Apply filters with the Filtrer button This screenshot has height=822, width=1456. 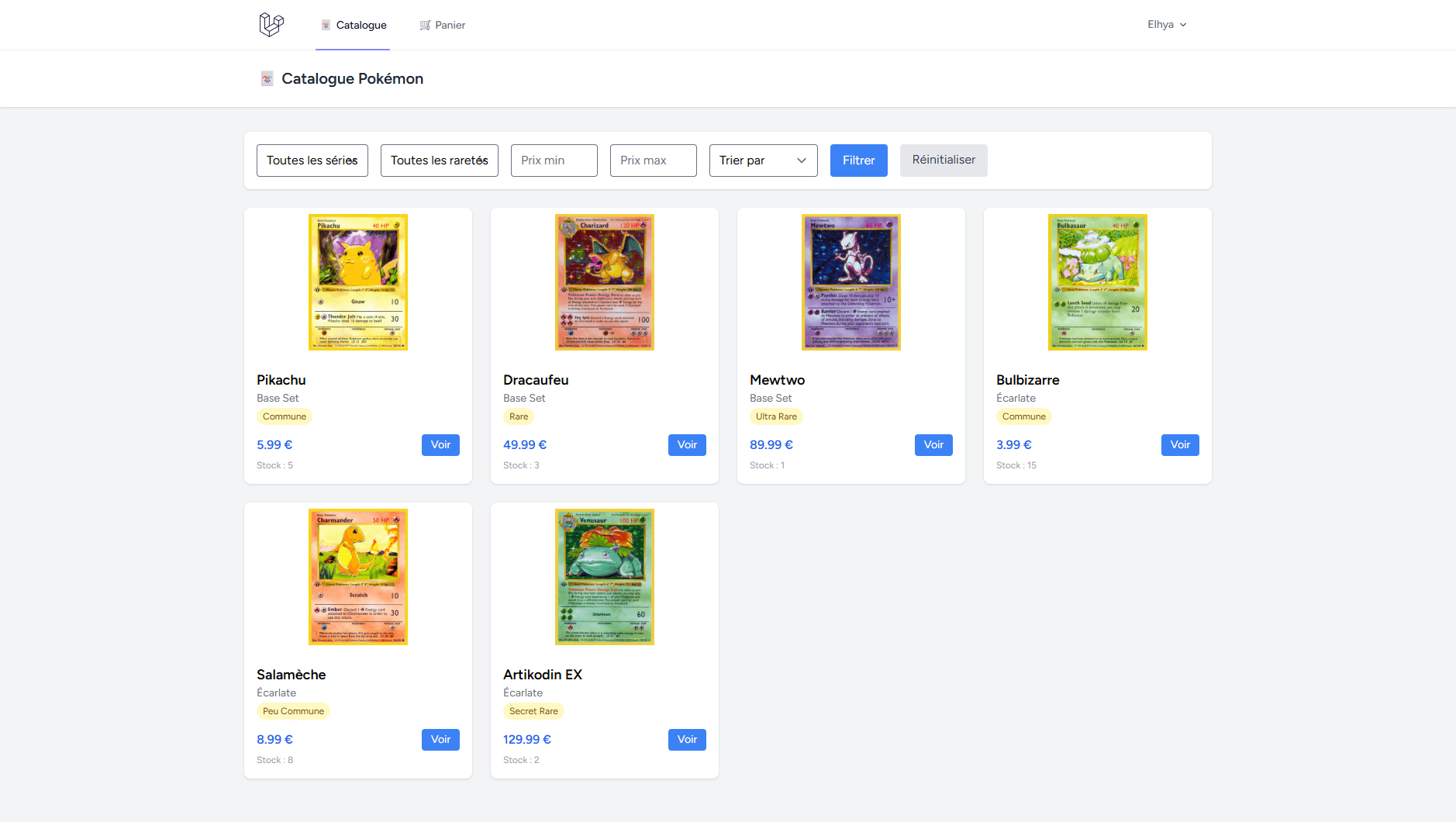click(858, 161)
